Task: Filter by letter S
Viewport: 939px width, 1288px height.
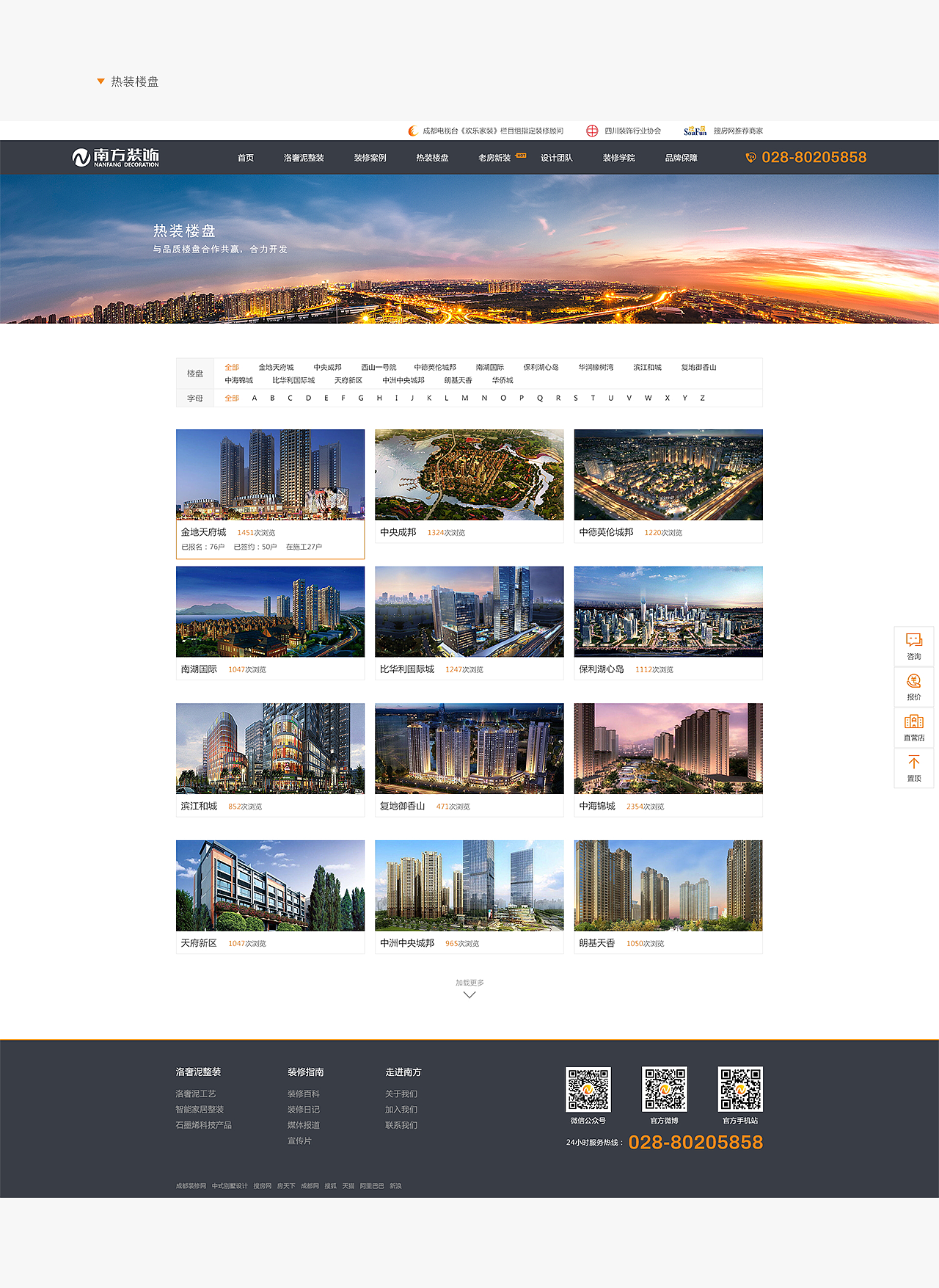Action: click(576, 398)
